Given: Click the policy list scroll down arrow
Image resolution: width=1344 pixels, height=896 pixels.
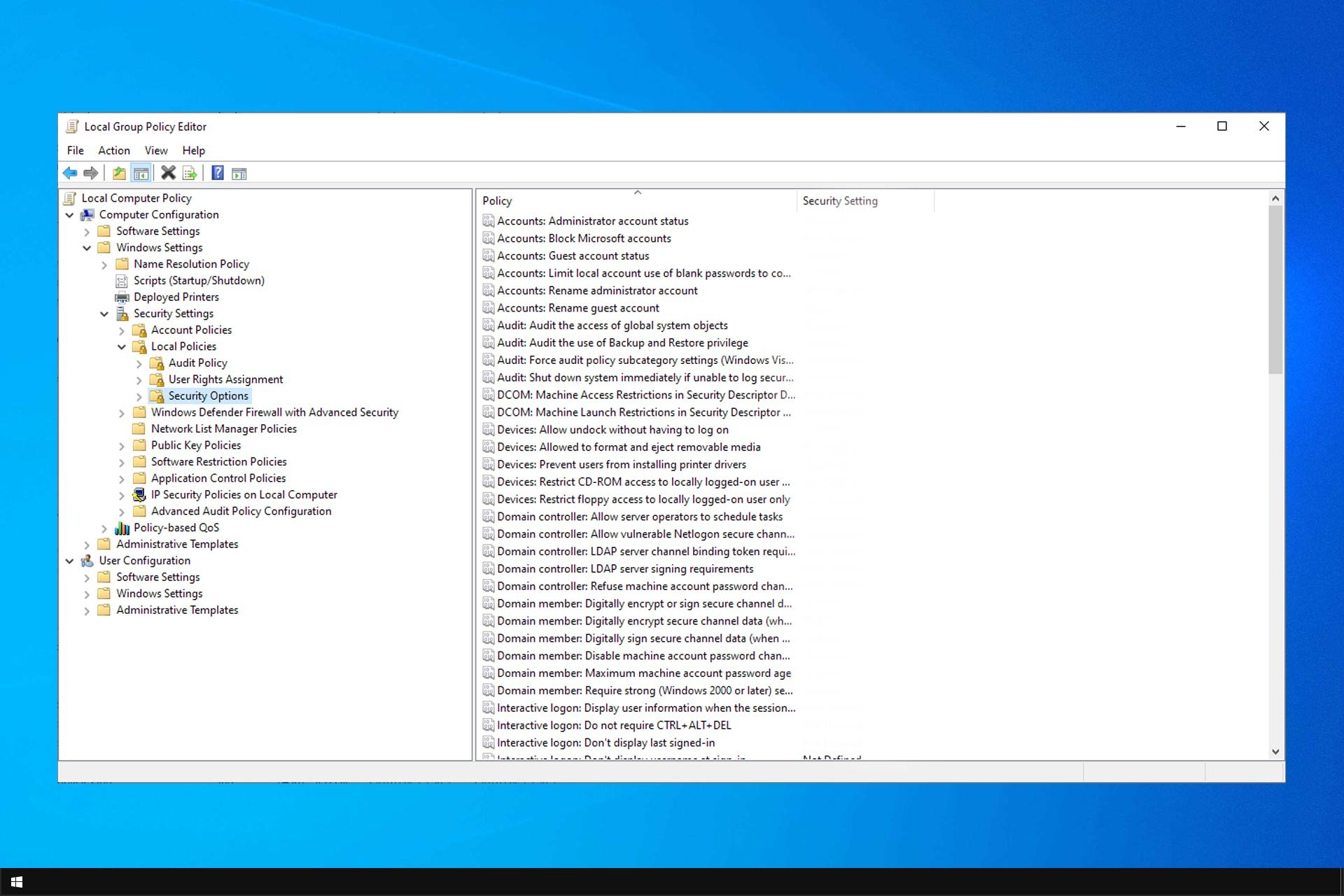Looking at the screenshot, I should tap(1275, 752).
